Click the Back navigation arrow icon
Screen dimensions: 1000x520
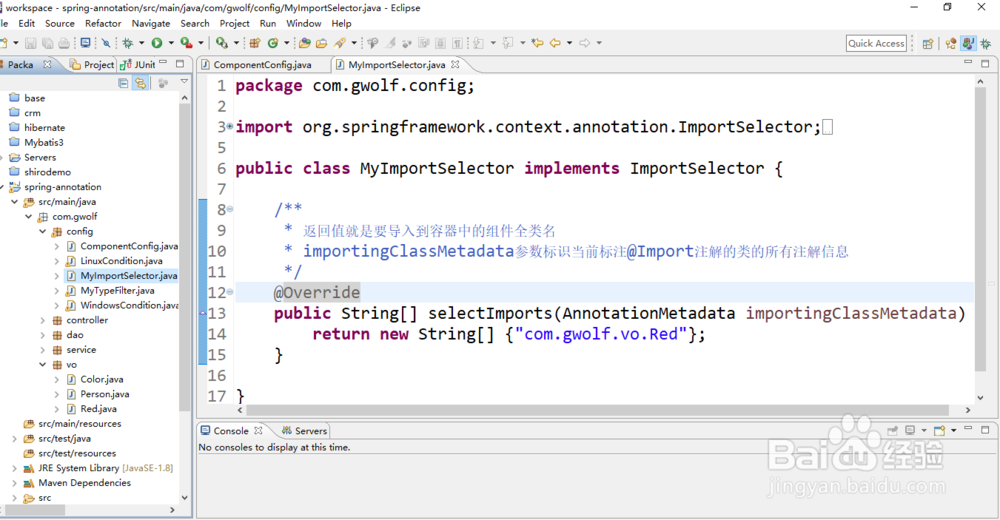555,43
